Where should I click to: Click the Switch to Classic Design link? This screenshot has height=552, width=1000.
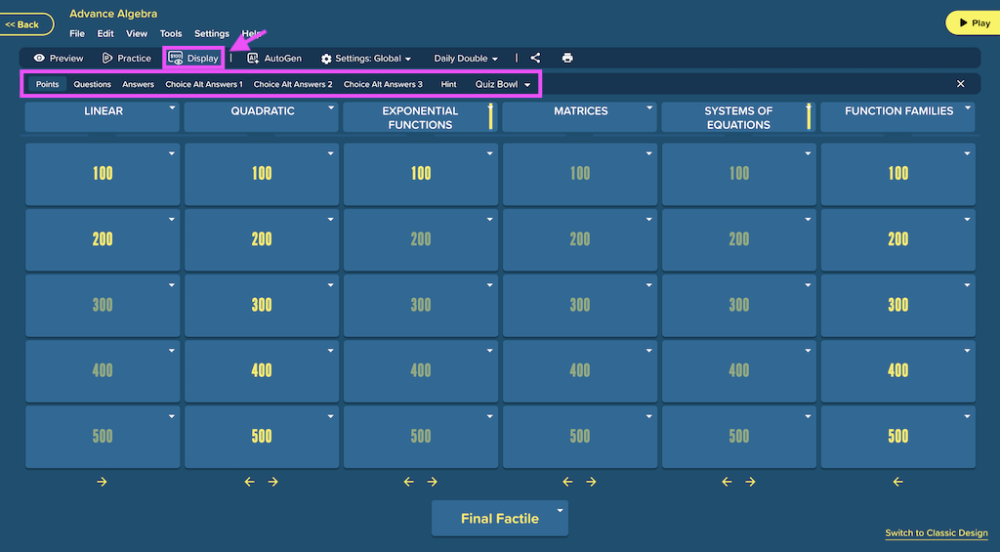936,533
